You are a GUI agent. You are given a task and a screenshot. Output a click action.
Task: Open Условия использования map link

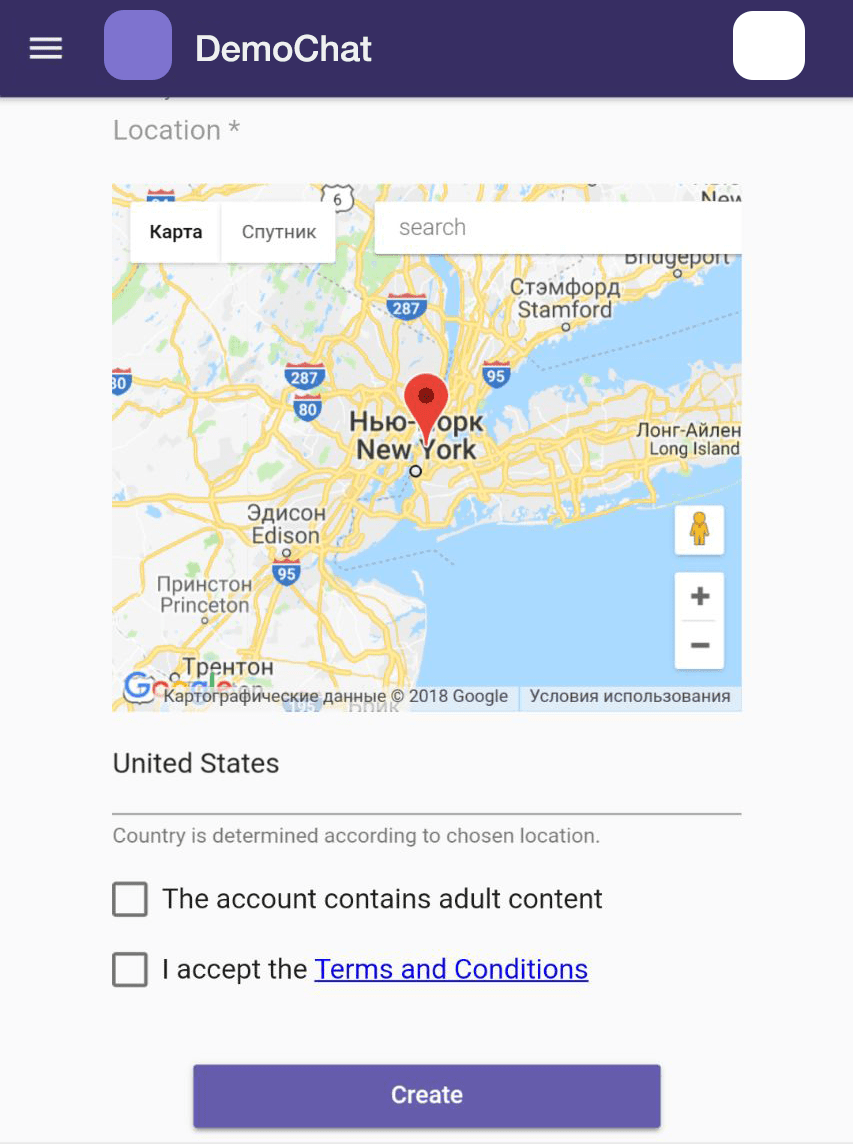630,696
